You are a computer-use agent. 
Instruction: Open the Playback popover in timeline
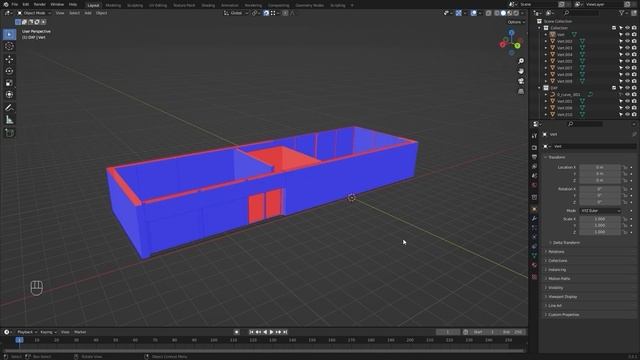(27, 332)
